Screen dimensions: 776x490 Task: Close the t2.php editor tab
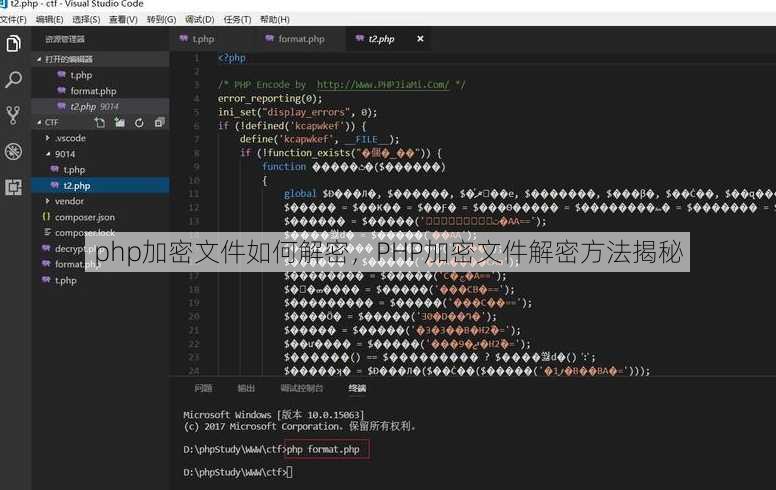[420, 39]
